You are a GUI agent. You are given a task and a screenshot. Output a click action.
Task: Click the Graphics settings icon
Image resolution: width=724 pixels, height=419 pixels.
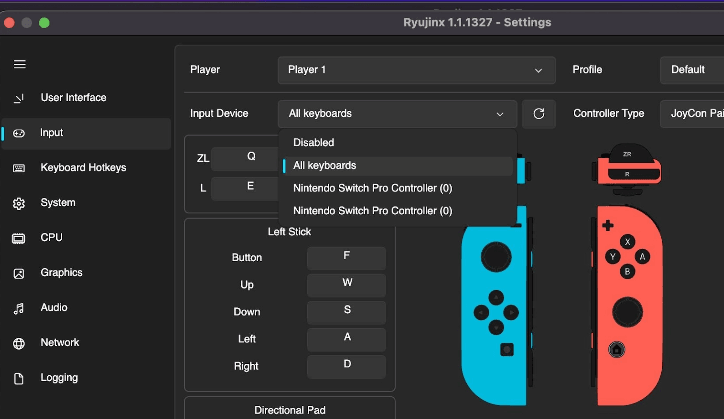click(19, 273)
